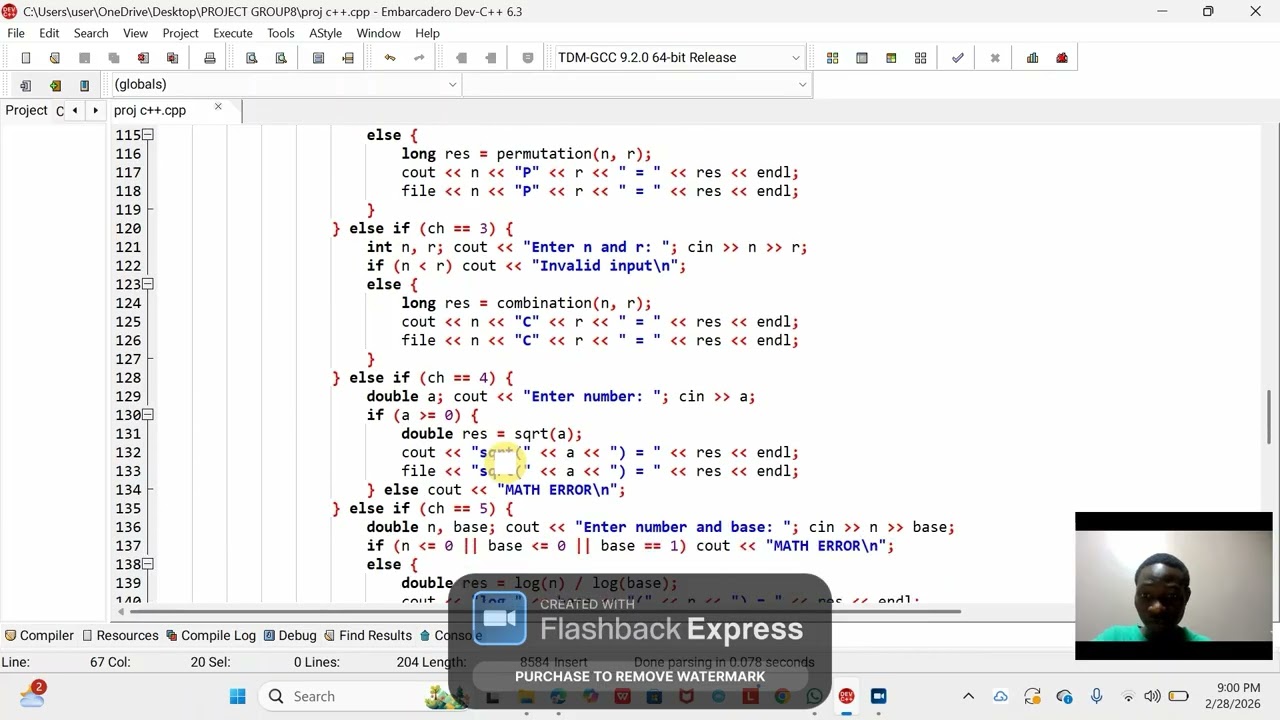1280x720 pixels.
Task: Open the AStyle menu
Action: tap(326, 33)
